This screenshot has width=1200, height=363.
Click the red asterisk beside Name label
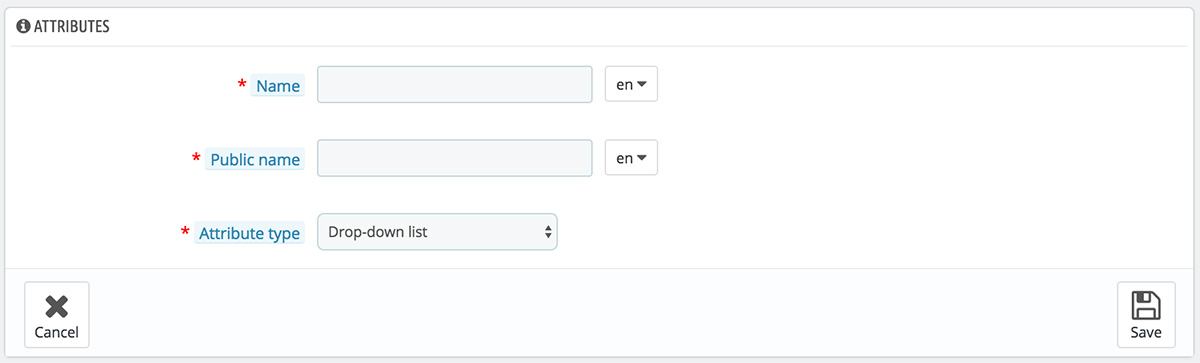click(242, 85)
